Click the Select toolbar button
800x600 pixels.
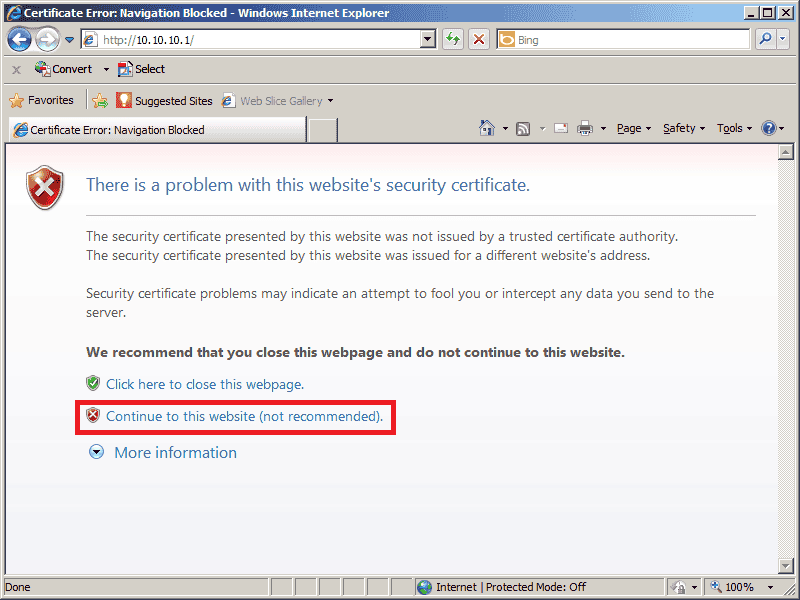(141, 69)
